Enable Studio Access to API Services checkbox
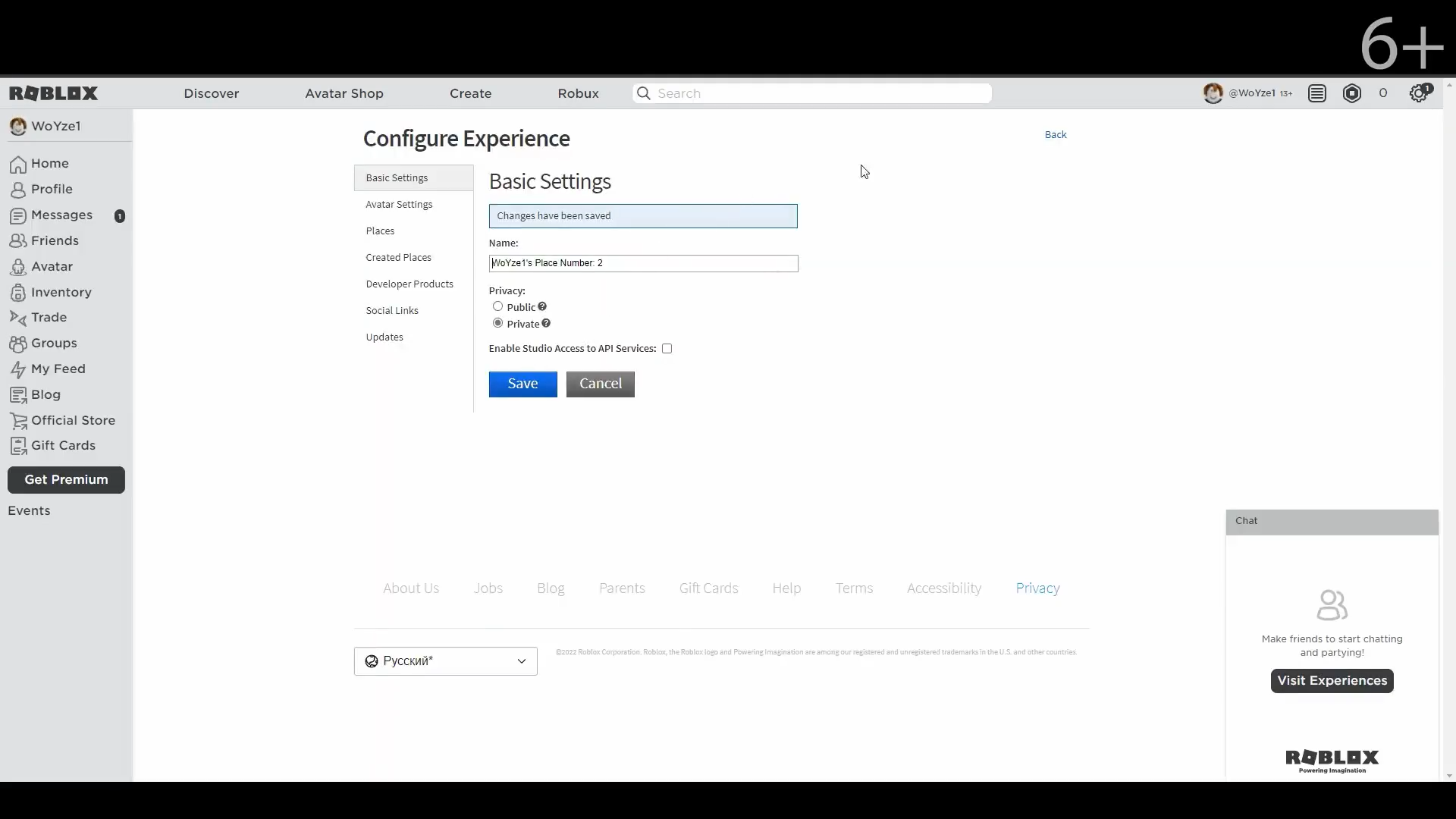 pos(667,349)
